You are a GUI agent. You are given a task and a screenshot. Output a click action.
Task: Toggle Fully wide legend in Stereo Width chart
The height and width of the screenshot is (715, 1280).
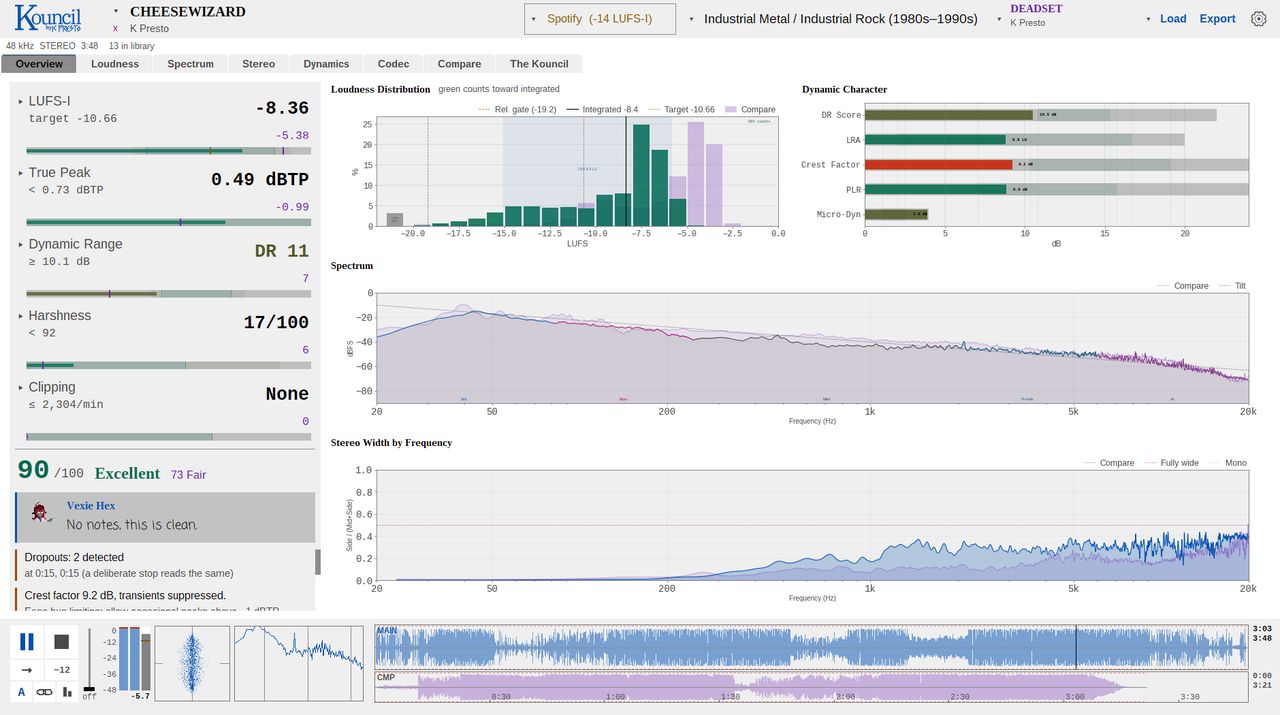coord(1170,463)
